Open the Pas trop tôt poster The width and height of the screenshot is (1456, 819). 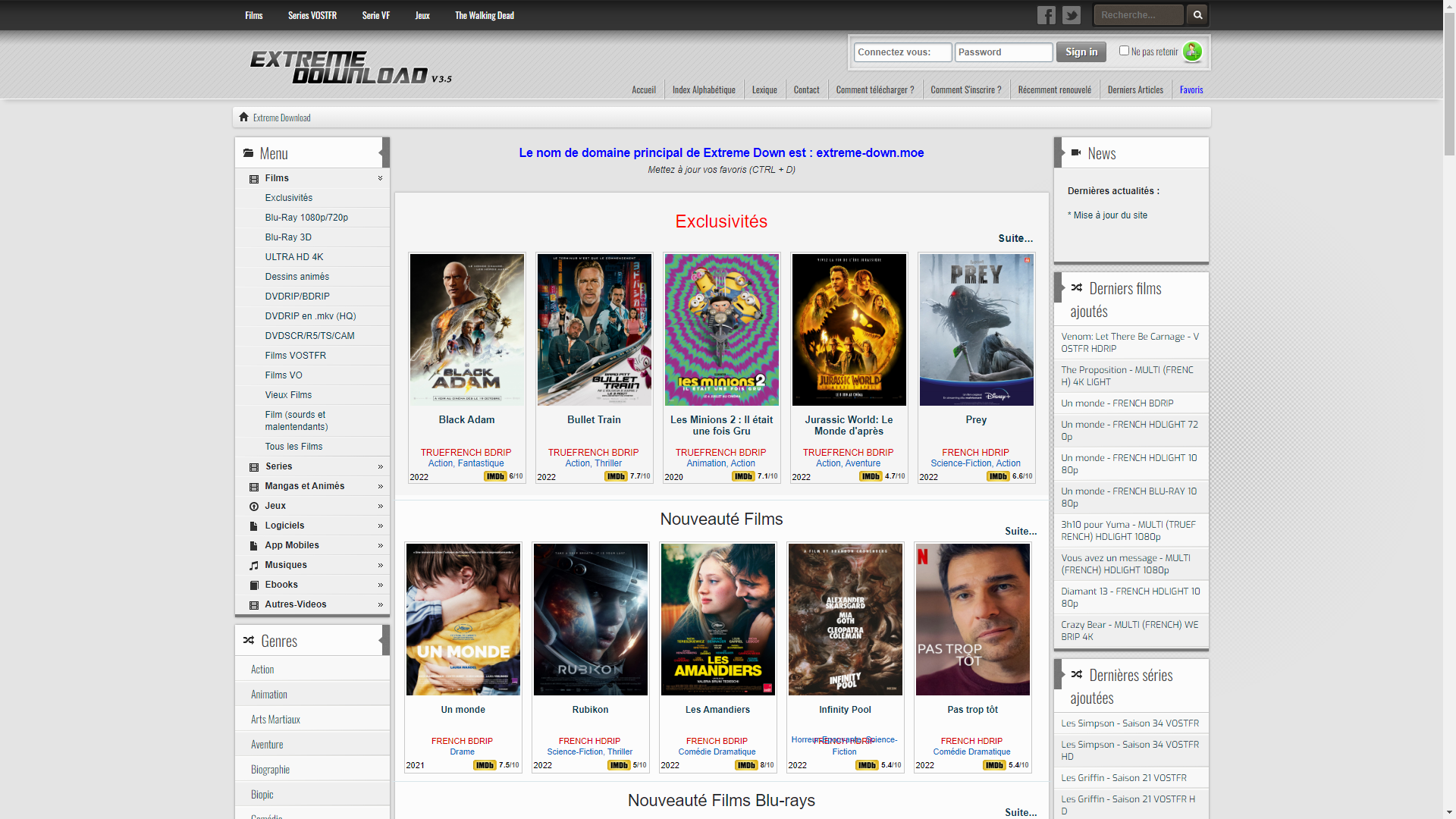click(972, 620)
